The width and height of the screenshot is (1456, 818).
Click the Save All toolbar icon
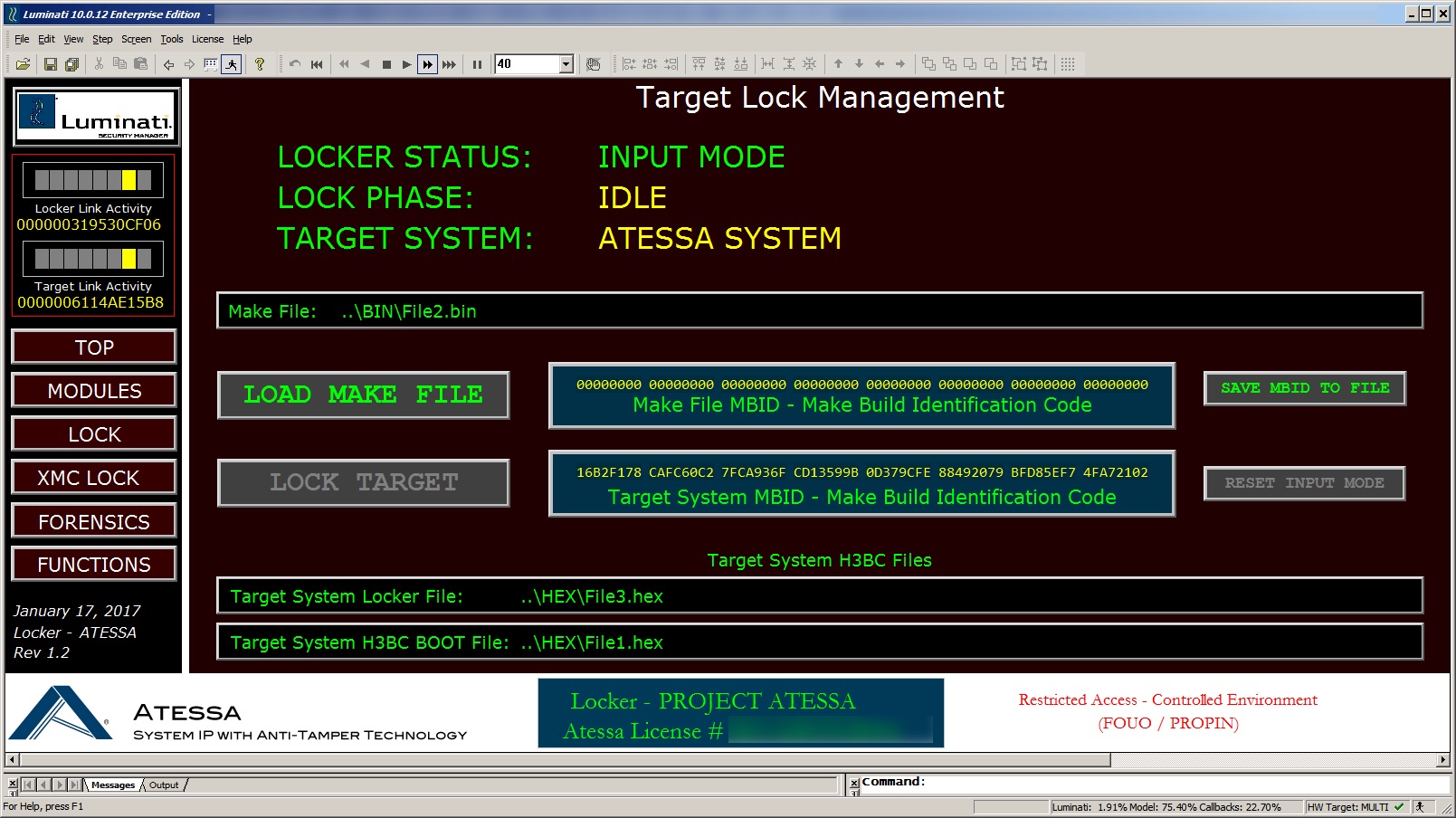71,64
